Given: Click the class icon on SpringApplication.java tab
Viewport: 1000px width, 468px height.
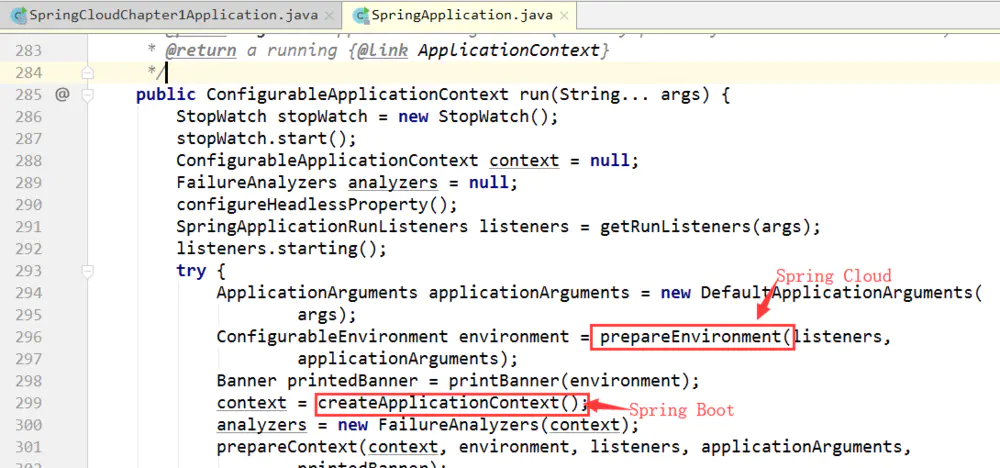Looking at the screenshot, I should 361,15.
